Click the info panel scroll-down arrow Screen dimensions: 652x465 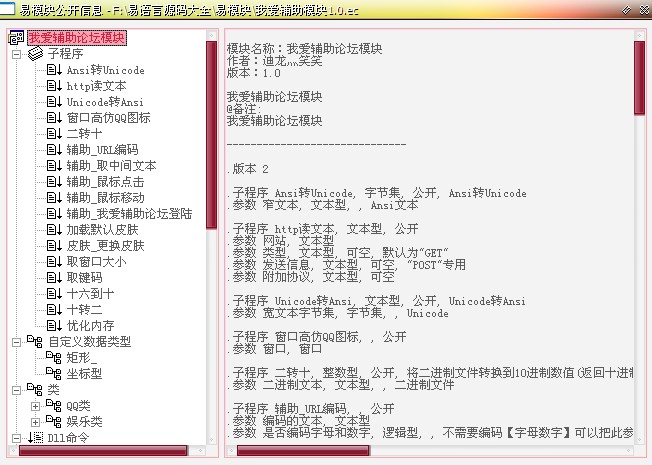[x=640, y=440]
